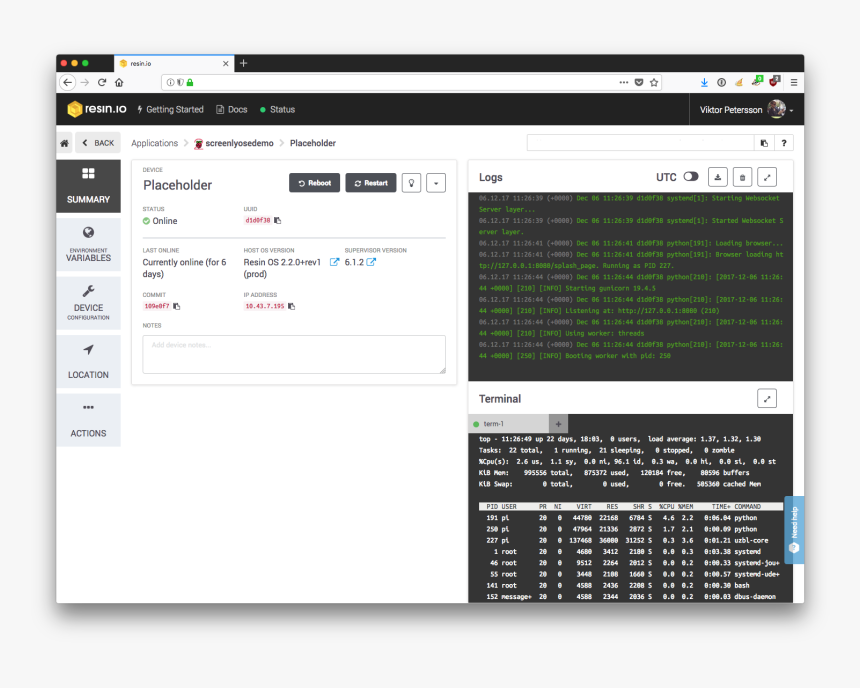Viewport: 860px width, 688px height.
Task: Click the Need help side tab
Action: (x=793, y=531)
